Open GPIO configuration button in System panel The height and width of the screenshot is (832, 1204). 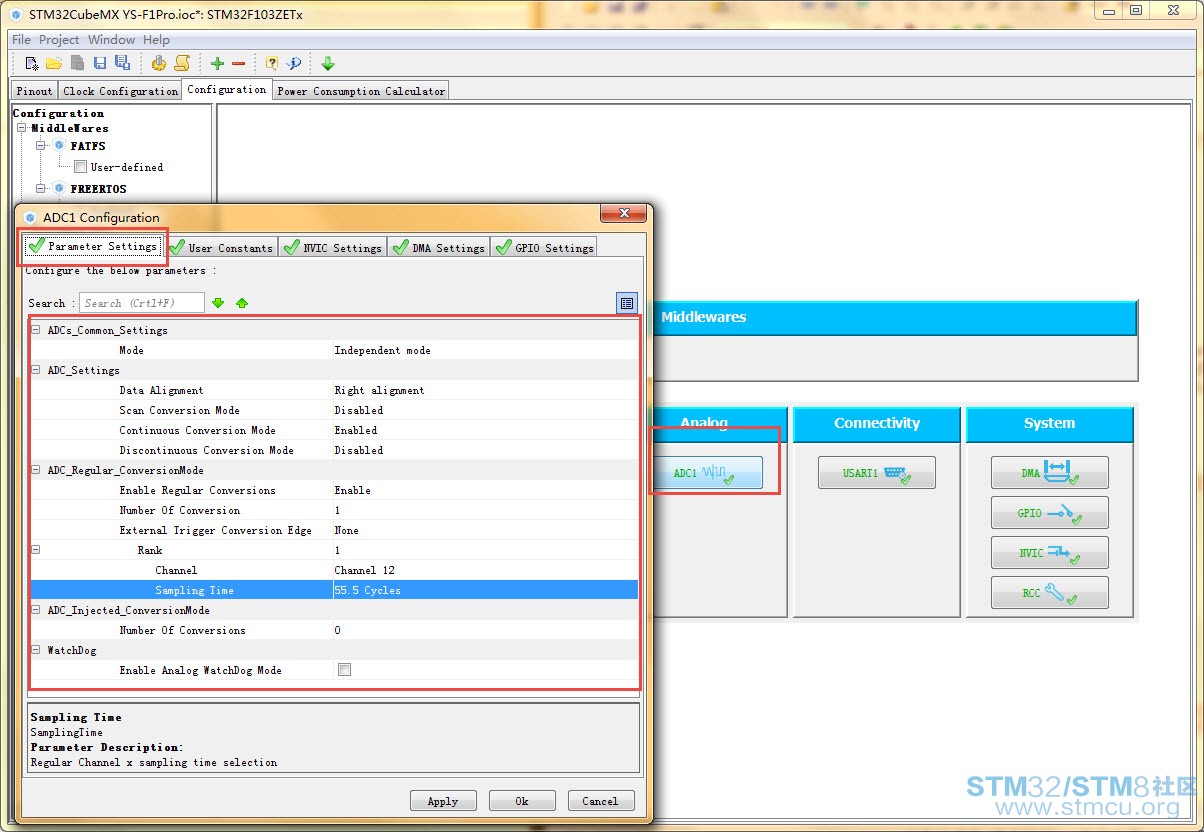coord(1050,513)
